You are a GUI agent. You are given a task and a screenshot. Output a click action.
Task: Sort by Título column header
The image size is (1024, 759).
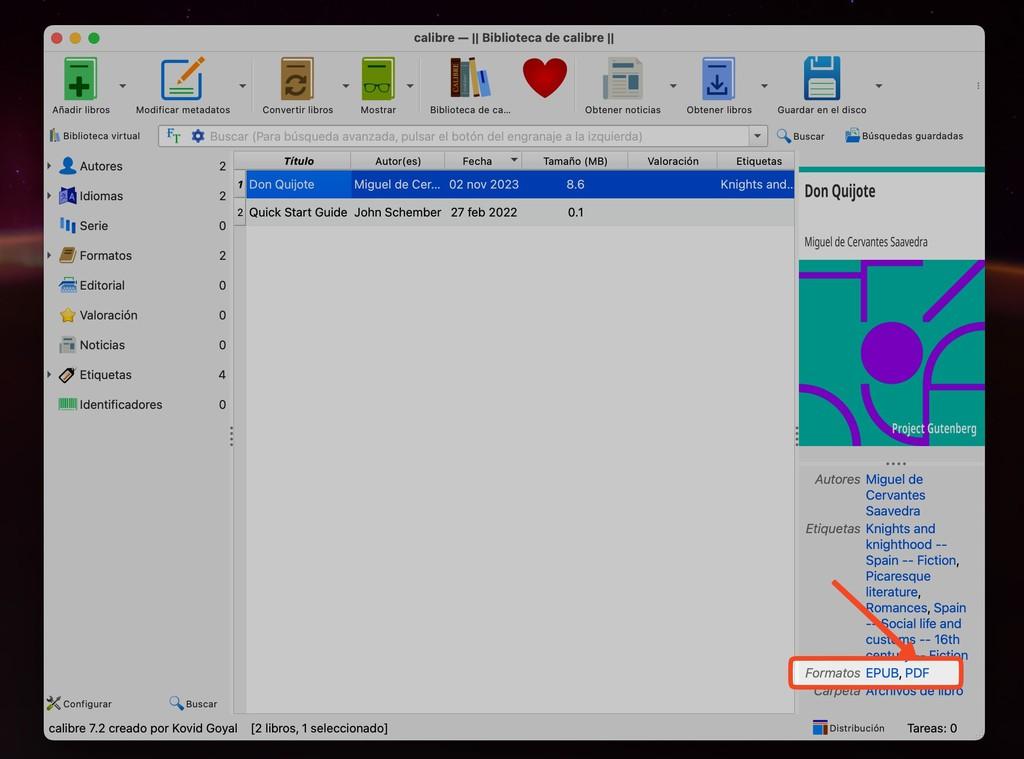coord(298,161)
